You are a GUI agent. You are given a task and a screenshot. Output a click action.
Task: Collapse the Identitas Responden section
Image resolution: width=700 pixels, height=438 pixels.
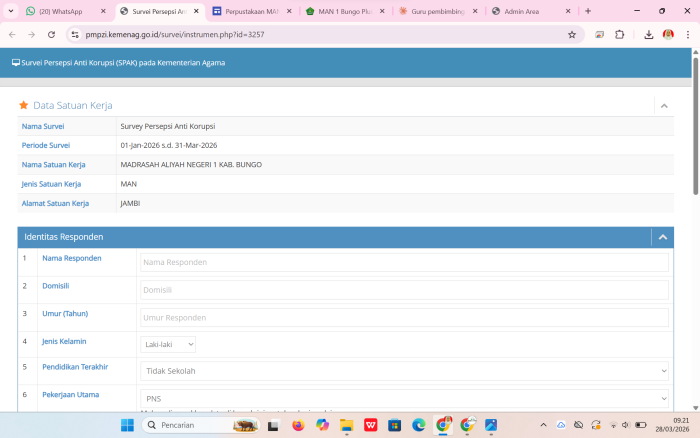click(x=662, y=237)
